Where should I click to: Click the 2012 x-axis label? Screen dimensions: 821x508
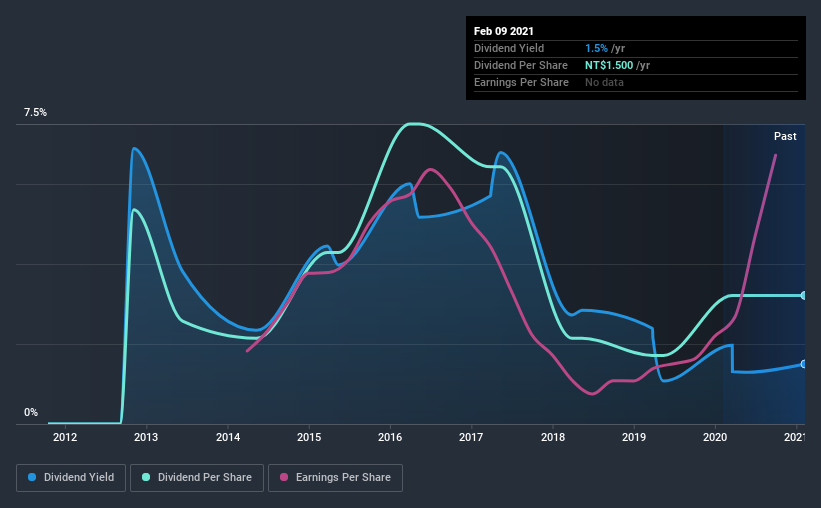point(65,437)
